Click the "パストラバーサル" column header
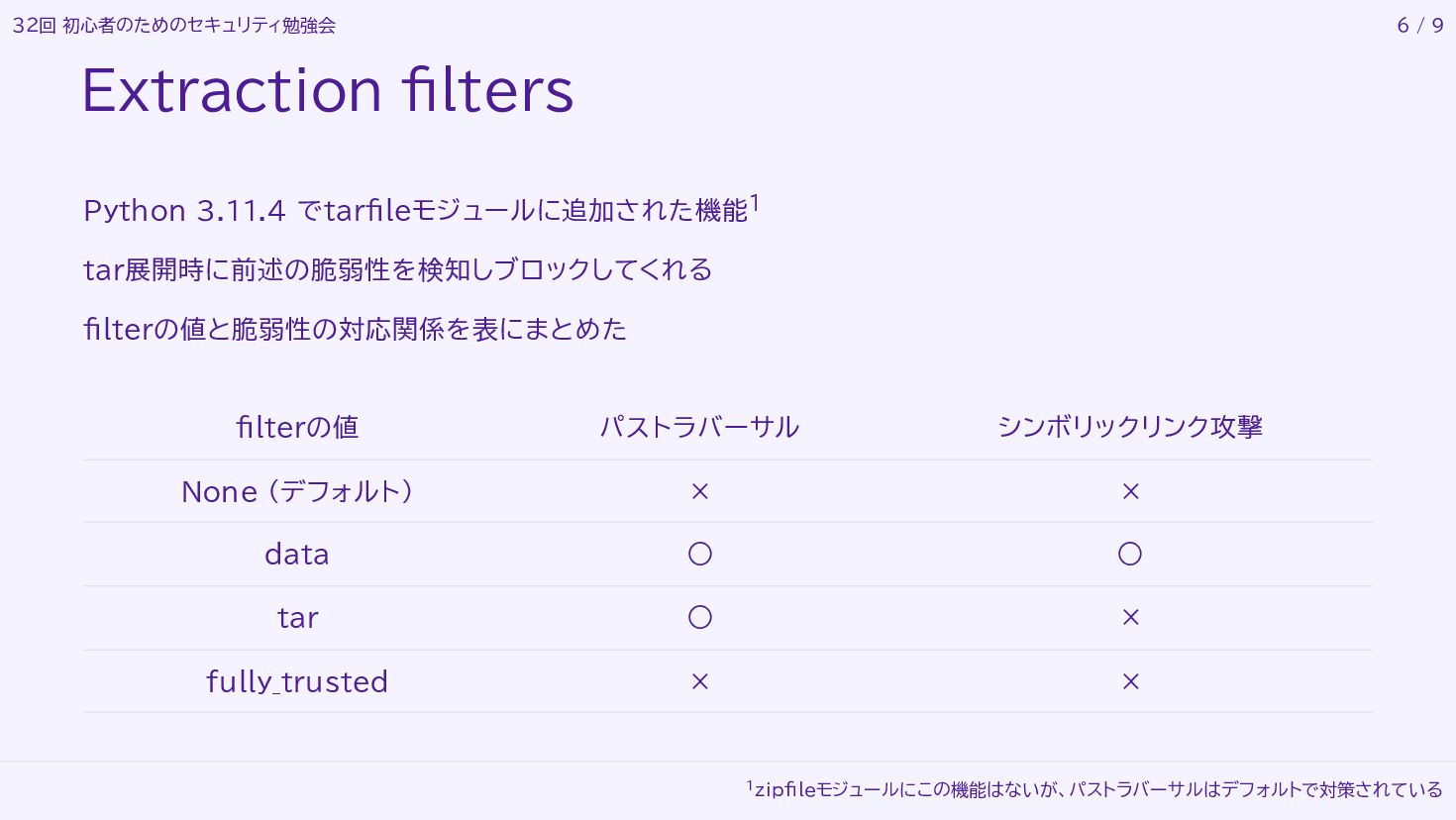Viewport: 1456px width, 820px height. (x=699, y=427)
